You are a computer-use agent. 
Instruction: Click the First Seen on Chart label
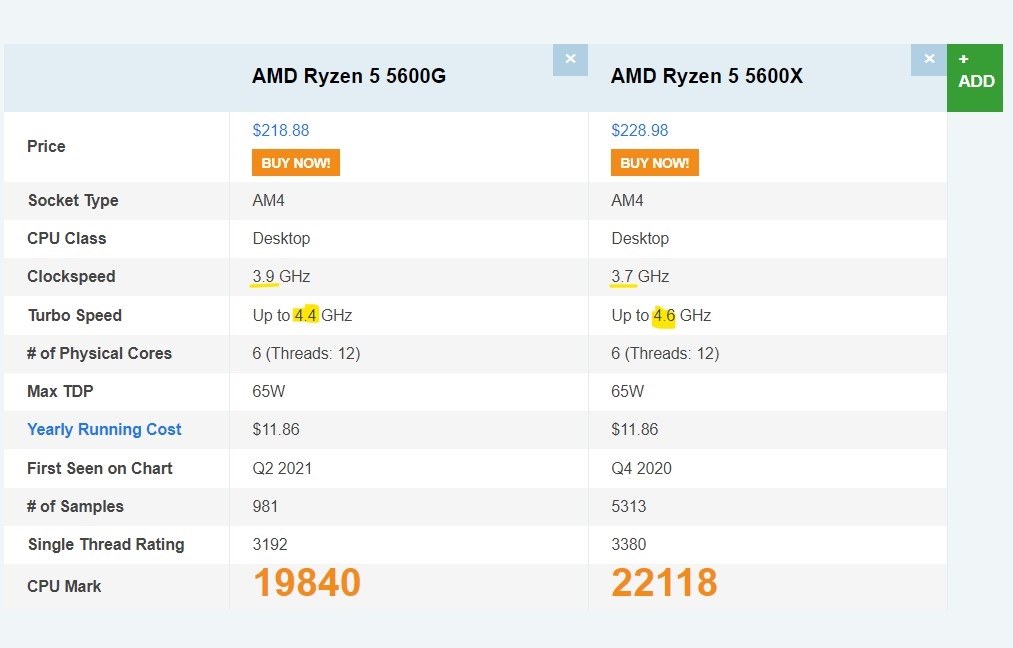[100, 468]
